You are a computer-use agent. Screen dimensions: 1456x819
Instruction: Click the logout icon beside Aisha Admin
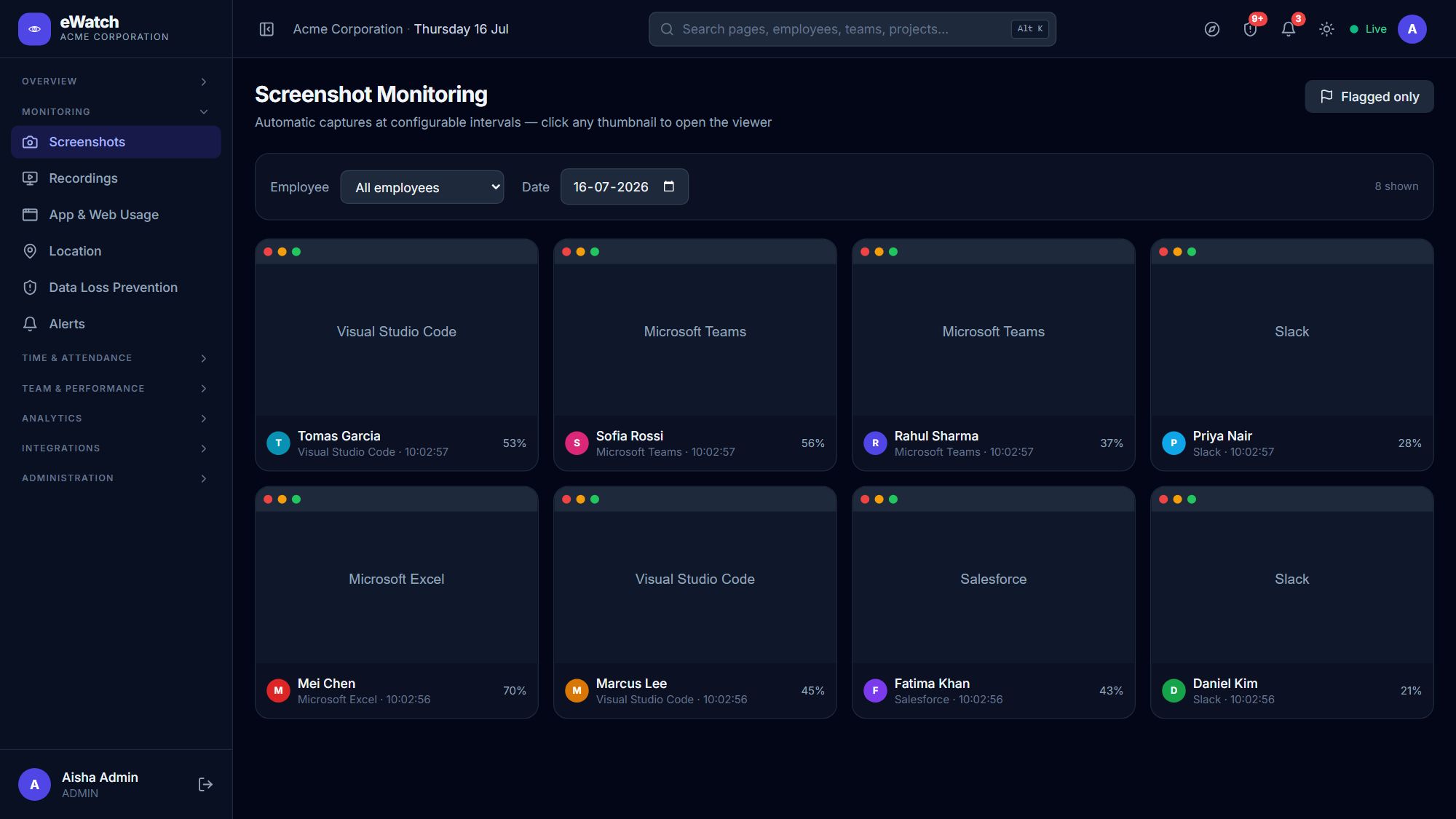coord(205,784)
